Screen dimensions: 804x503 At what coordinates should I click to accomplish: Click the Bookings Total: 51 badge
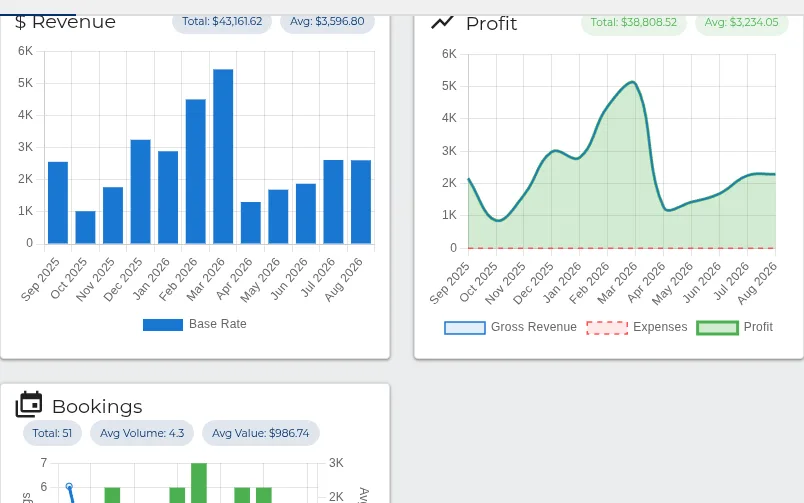coord(52,433)
